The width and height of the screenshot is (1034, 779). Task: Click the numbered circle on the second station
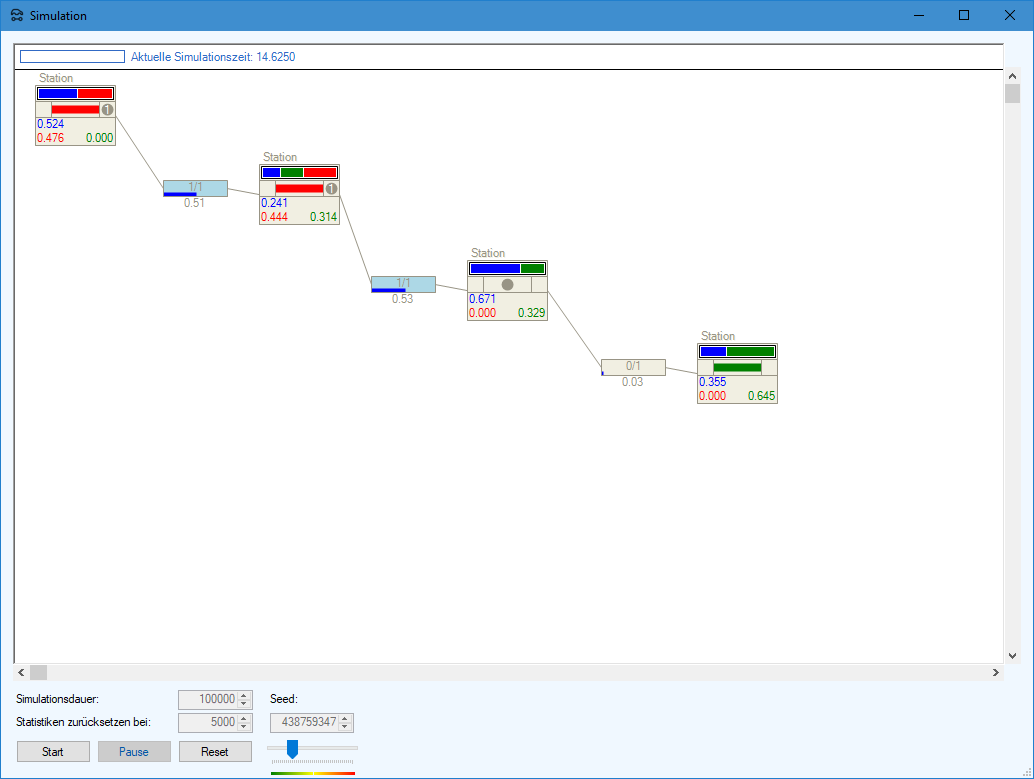[331, 188]
